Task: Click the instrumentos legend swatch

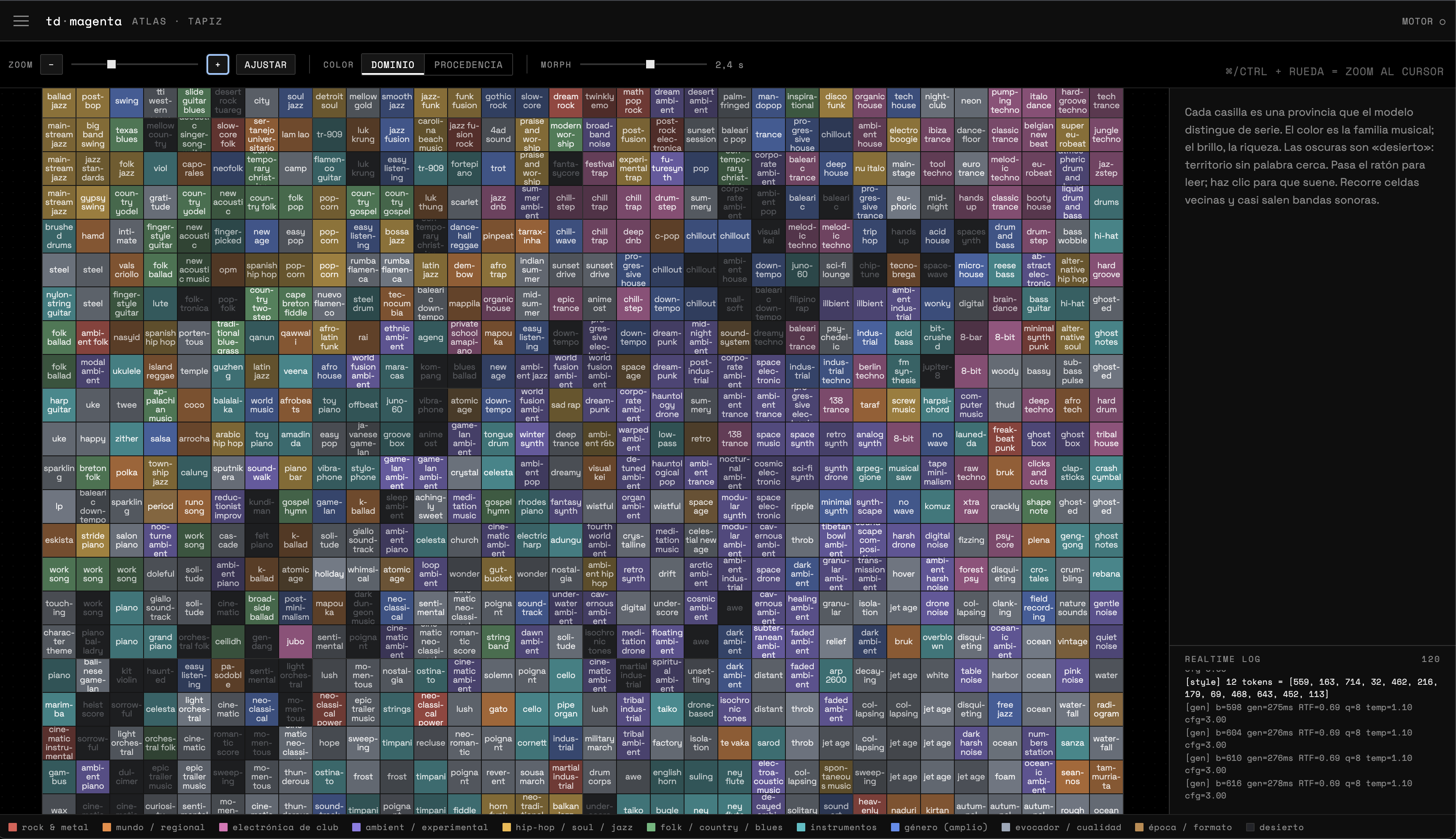Action: click(801, 827)
